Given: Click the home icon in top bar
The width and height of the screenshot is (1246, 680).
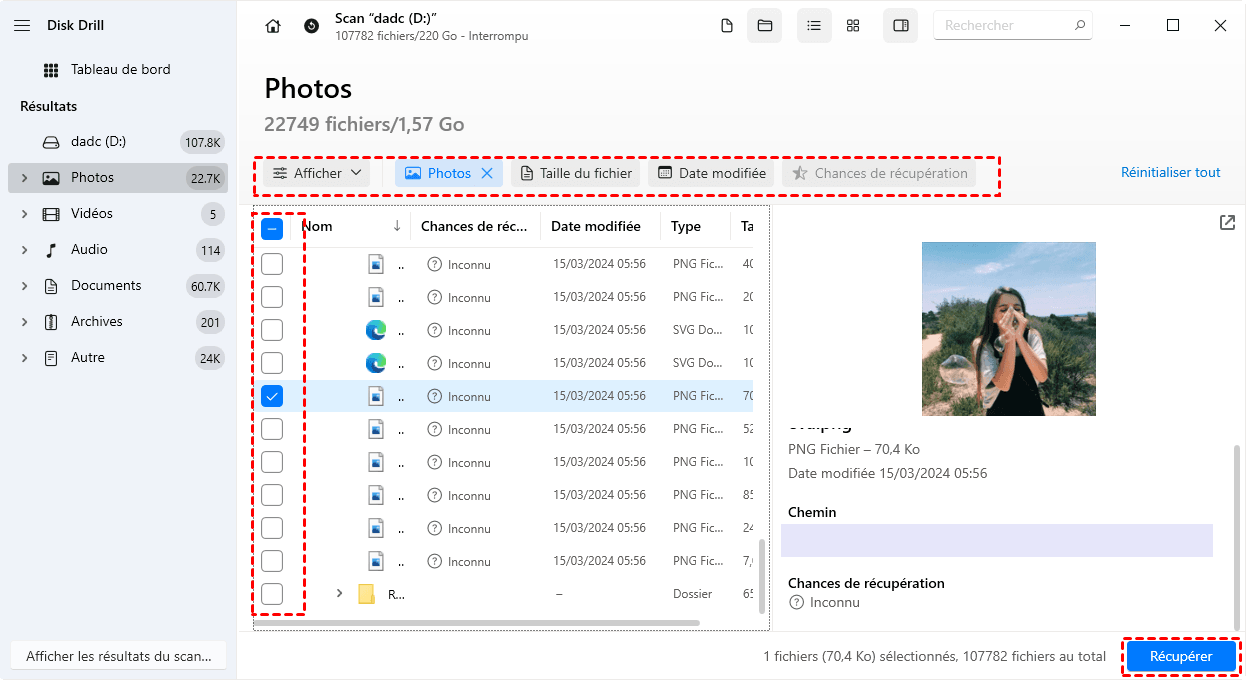Looking at the screenshot, I should [x=273, y=26].
